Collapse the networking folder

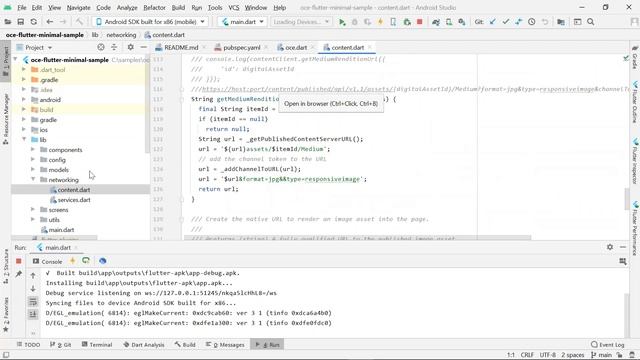33,179
